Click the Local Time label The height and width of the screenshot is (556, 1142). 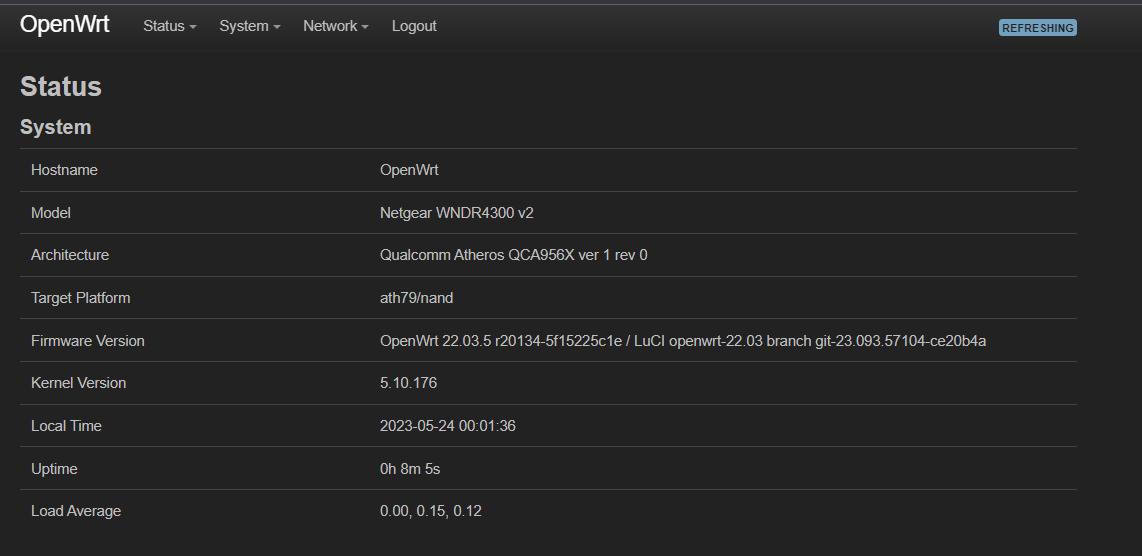(x=66, y=426)
